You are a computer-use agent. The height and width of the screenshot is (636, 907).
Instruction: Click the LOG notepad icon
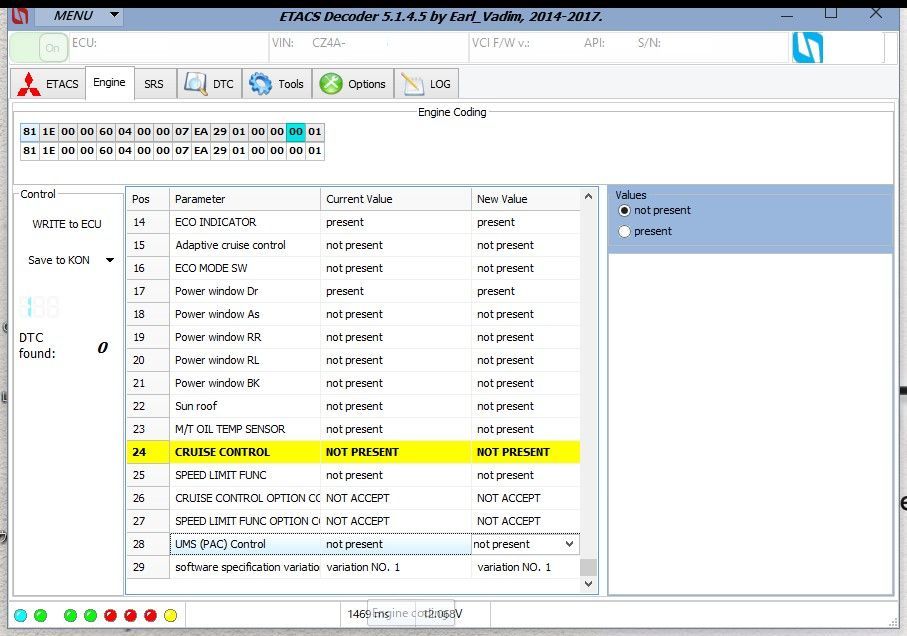(410, 84)
